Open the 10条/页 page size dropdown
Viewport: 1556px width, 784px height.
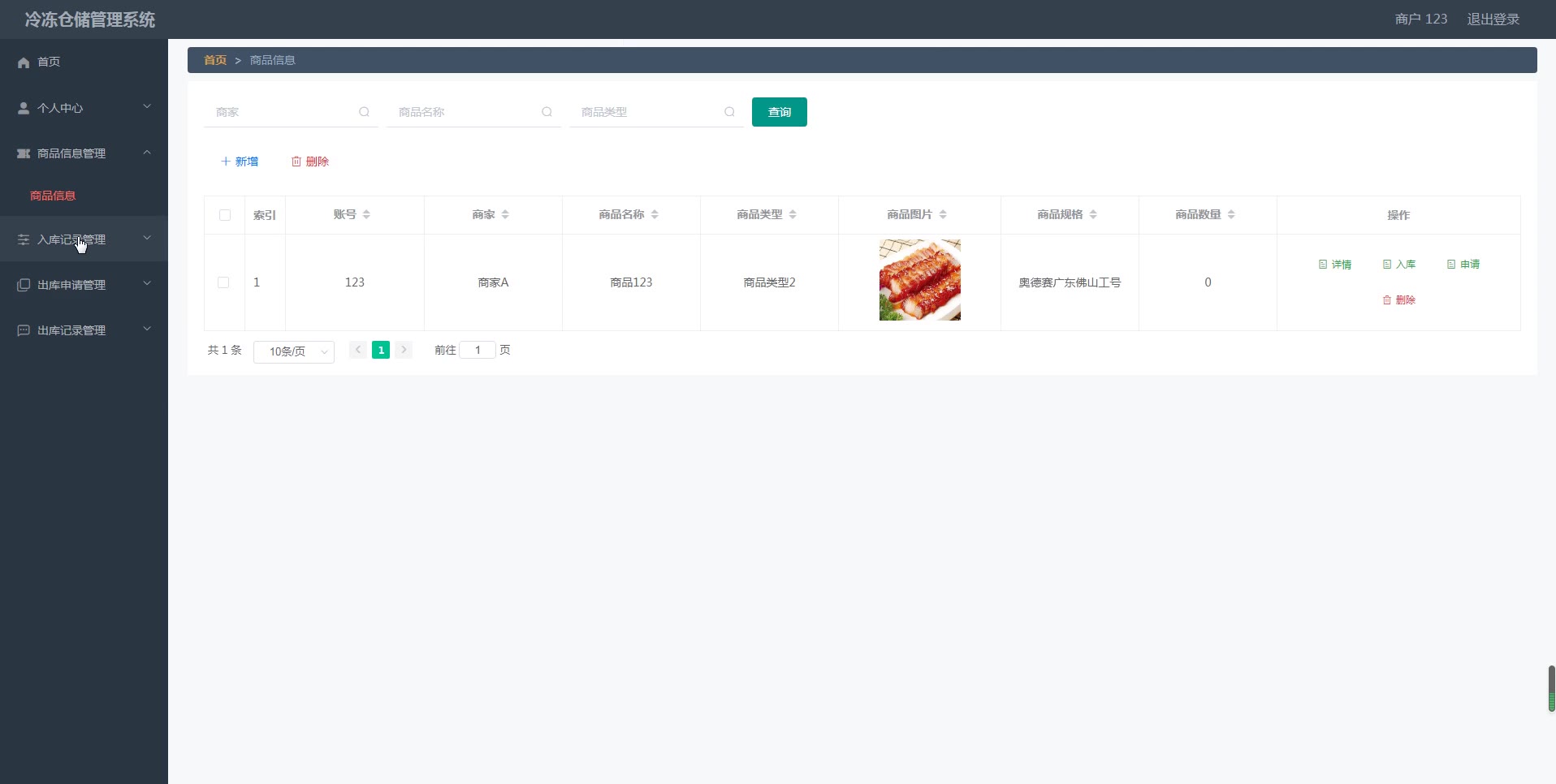point(294,351)
